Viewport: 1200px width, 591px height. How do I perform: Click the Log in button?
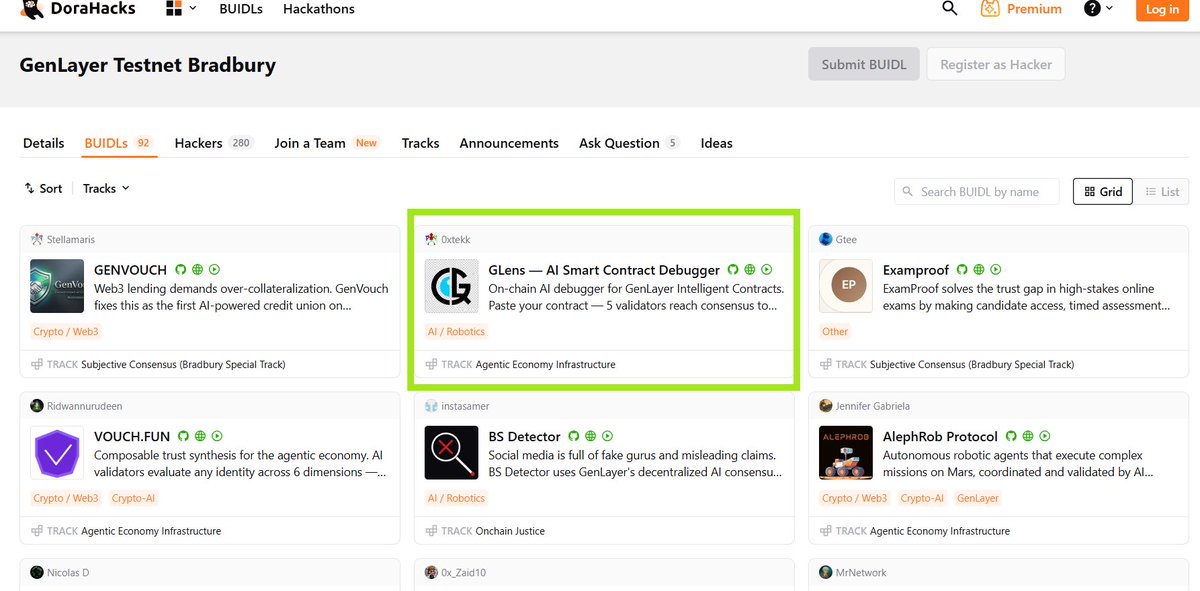[1162, 9]
